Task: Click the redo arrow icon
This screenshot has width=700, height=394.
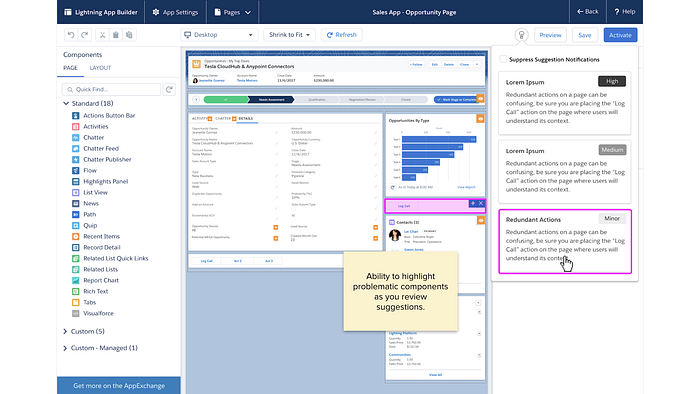Action: coord(84,35)
